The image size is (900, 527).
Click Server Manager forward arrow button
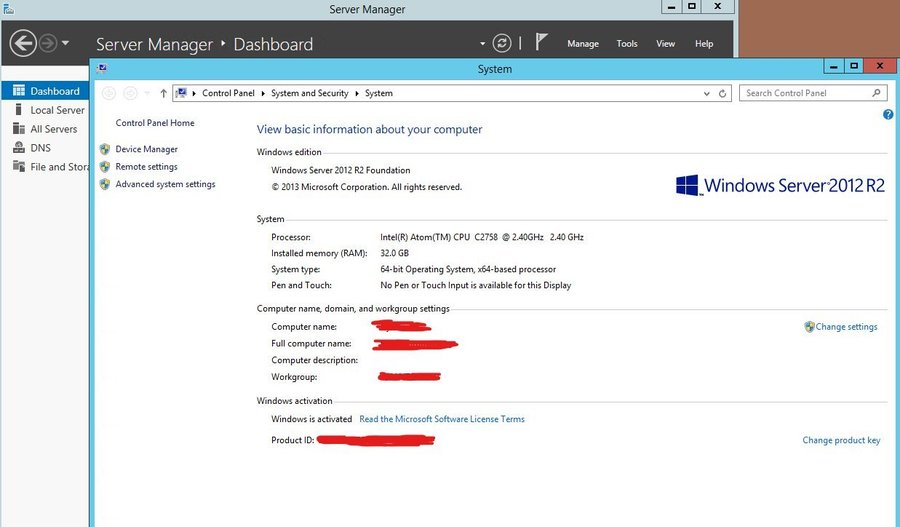[48, 43]
